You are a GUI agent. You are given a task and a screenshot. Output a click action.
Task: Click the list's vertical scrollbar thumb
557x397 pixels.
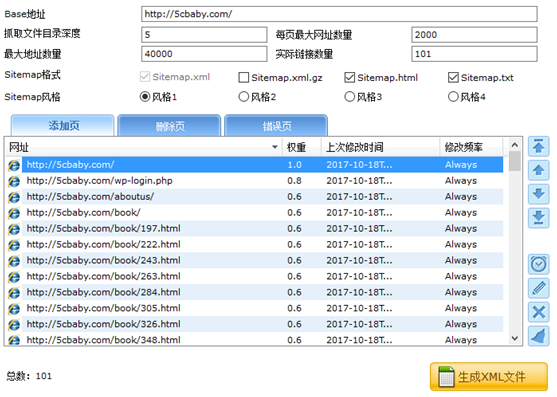click(x=514, y=162)
